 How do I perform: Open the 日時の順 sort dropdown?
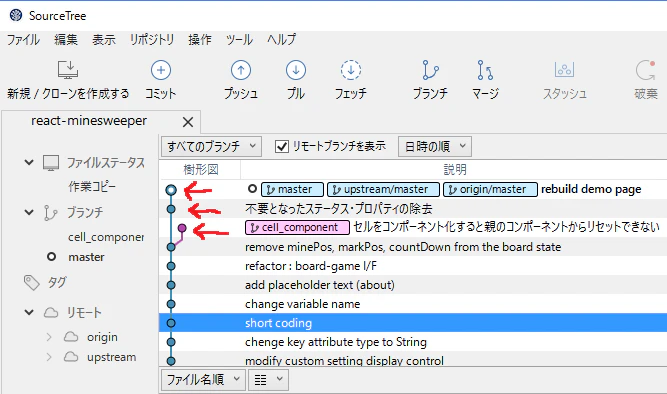click(x=435, y=147)
